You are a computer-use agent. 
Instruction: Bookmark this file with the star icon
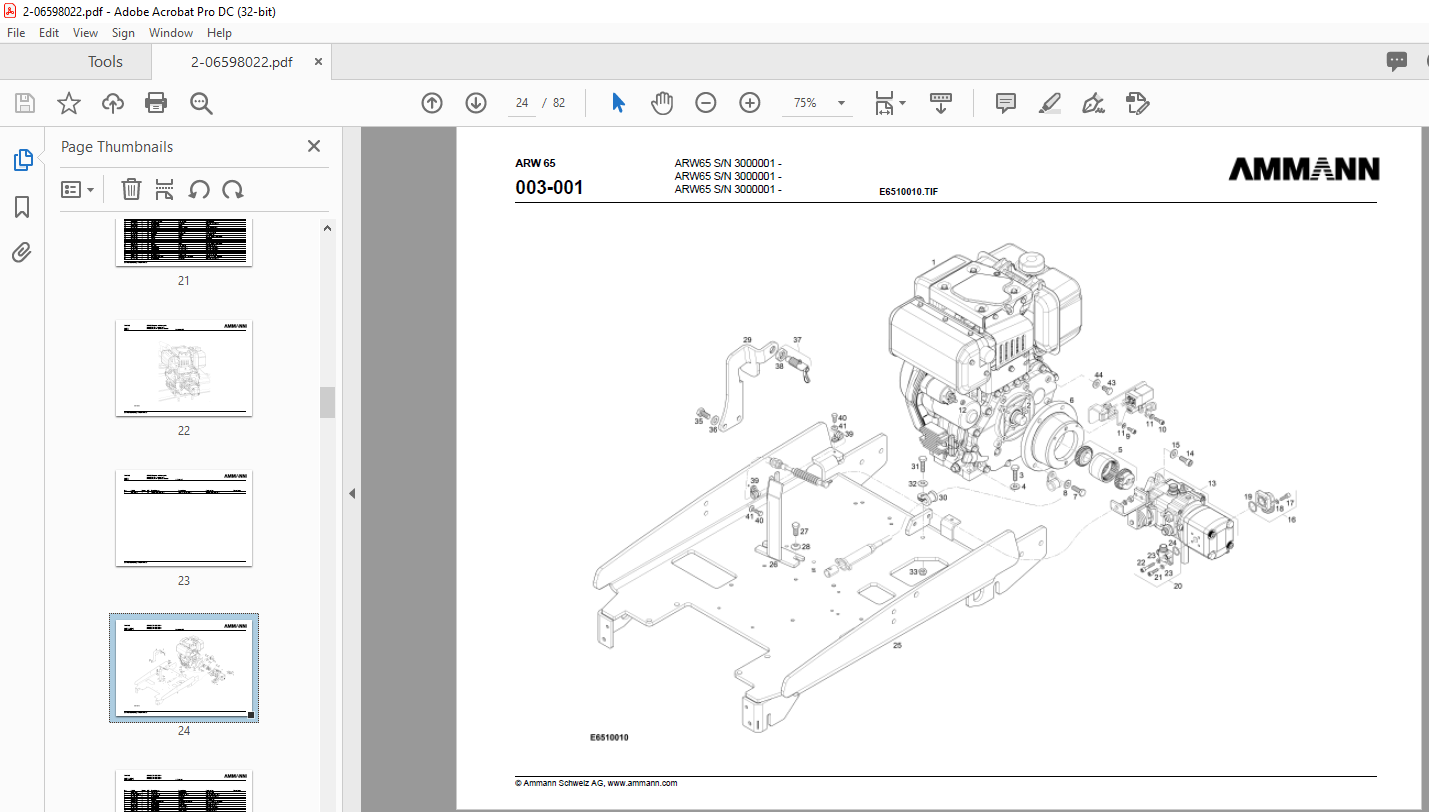click(68, 103)
